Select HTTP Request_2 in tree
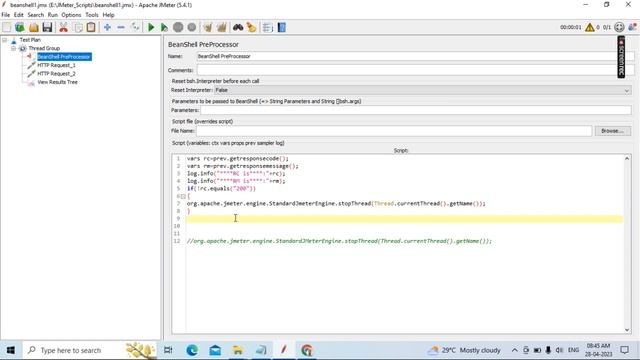The height and width of the screenshot is (360, 640). (x=56, y=74)
